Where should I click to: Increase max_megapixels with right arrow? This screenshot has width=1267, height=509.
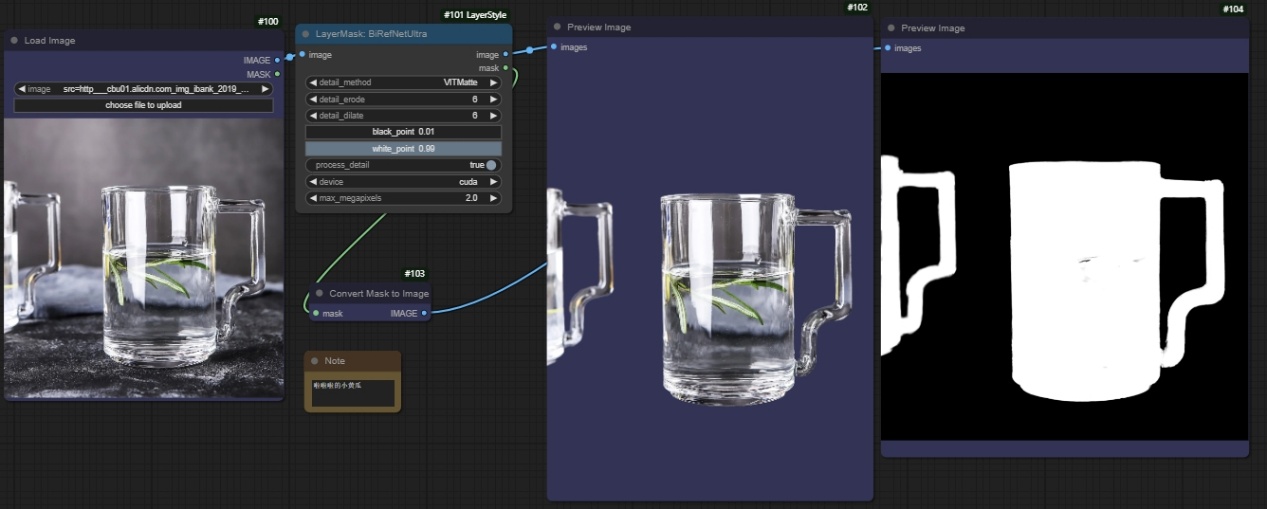[x=493, y=198]
